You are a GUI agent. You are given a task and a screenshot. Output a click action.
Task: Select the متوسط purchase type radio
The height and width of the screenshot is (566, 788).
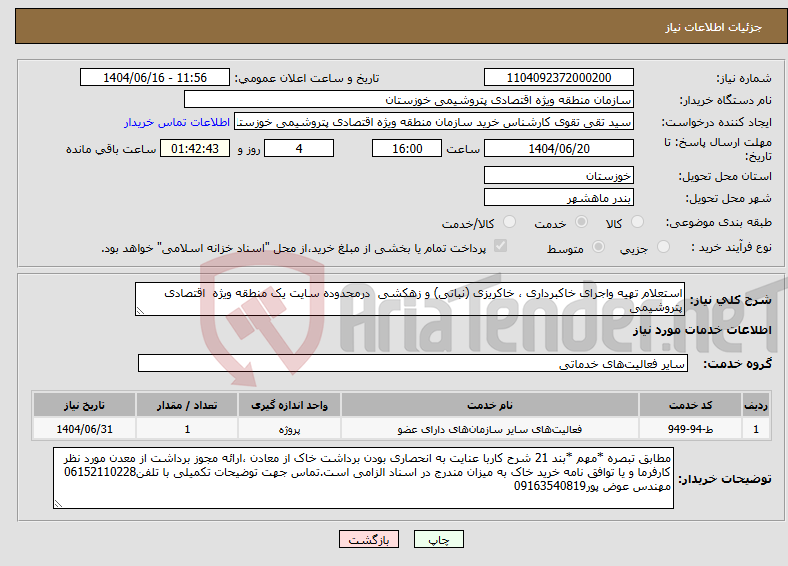point(598,246)
